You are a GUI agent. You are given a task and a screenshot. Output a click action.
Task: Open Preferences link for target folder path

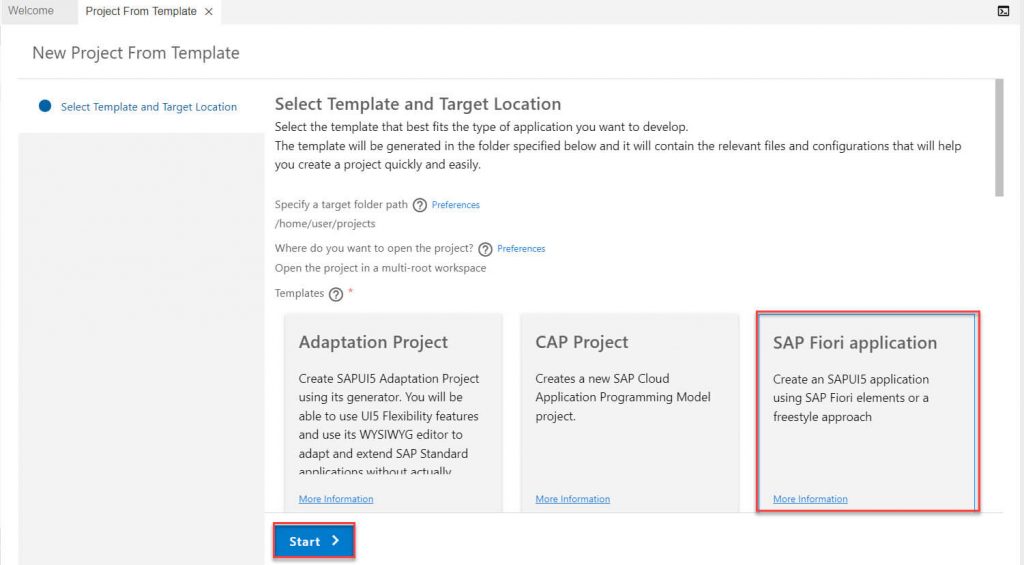[456, 205]
